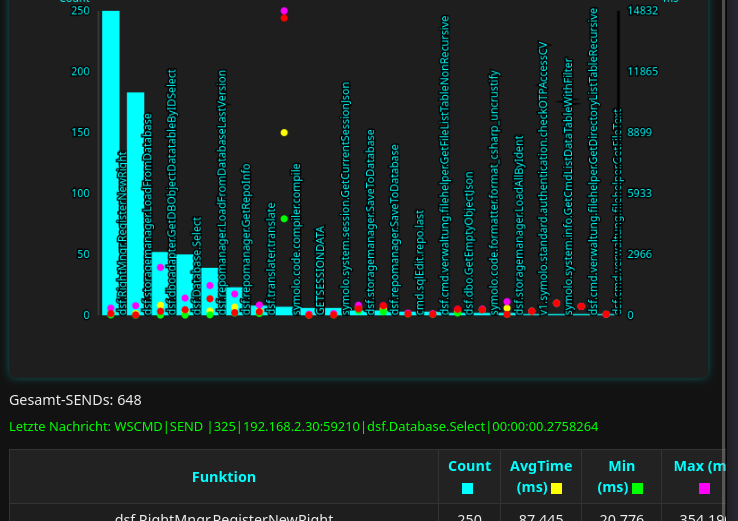Viewport: 738px width, 521px height.
Task: Click yellow average point for compiler.compile
Action: click(x=284, y=133)
